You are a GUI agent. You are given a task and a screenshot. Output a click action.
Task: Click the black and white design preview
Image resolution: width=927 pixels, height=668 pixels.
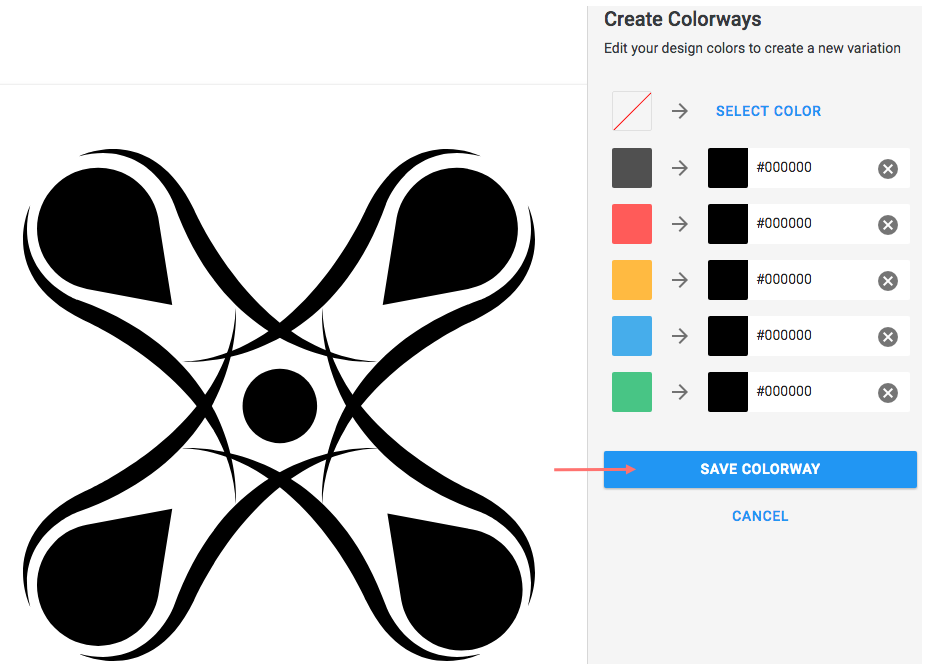[x=280, y=400]
